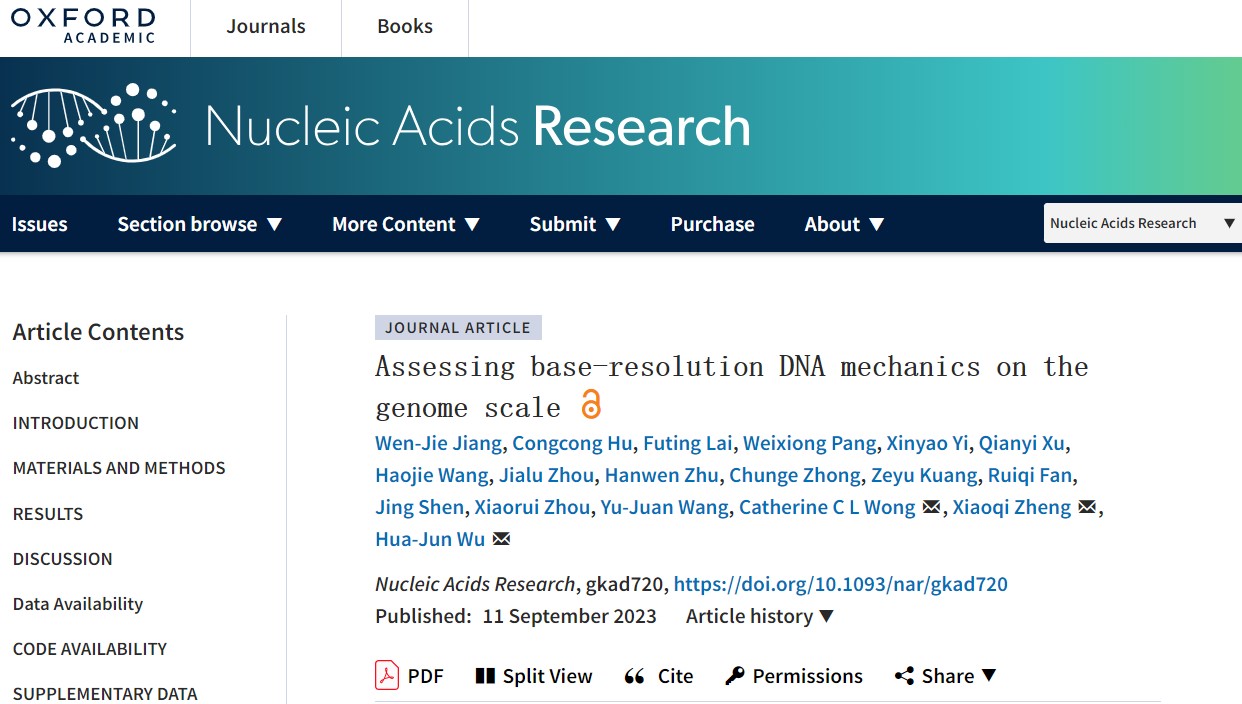The width and height of the screenshot is (1242, 704).
Task: Expand the More Content menu
Action: (406, 224)
